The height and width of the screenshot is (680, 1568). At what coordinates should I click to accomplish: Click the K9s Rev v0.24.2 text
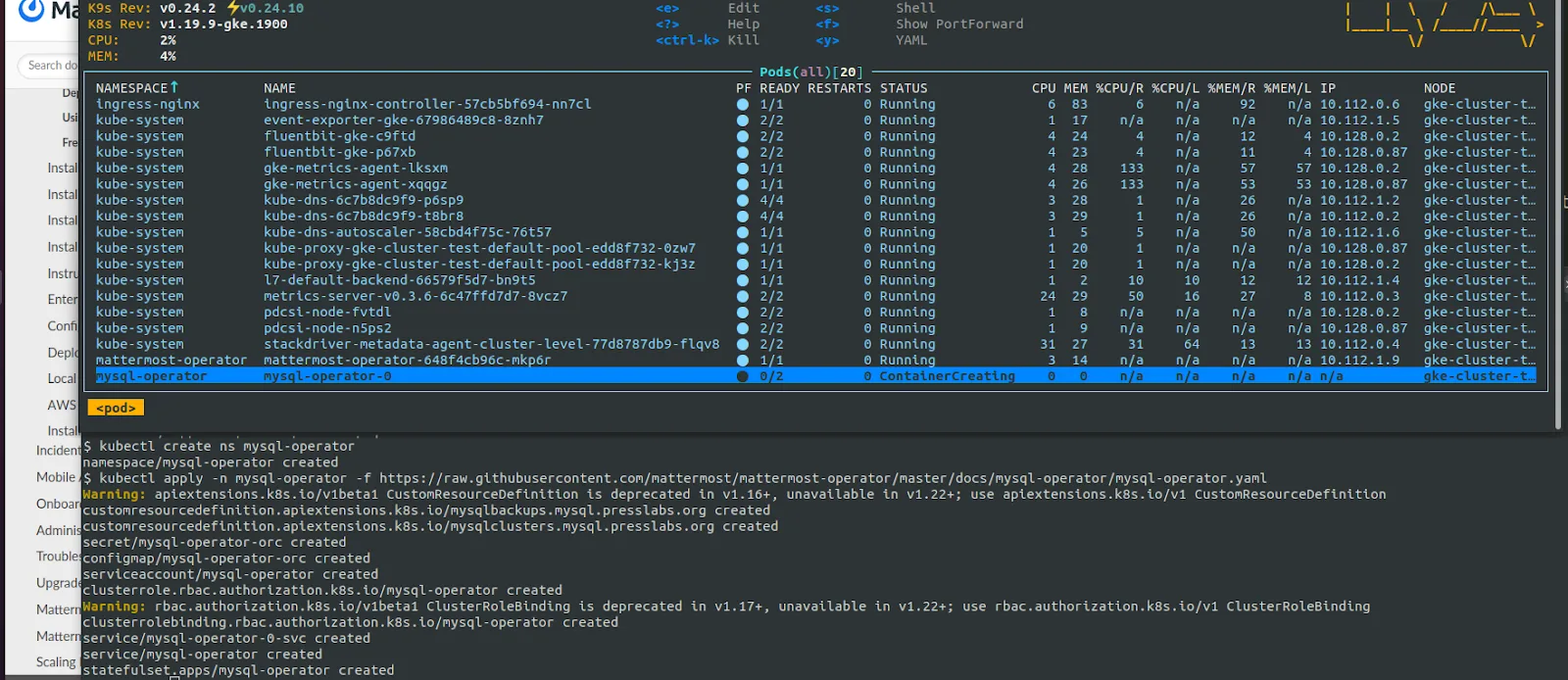152,8
